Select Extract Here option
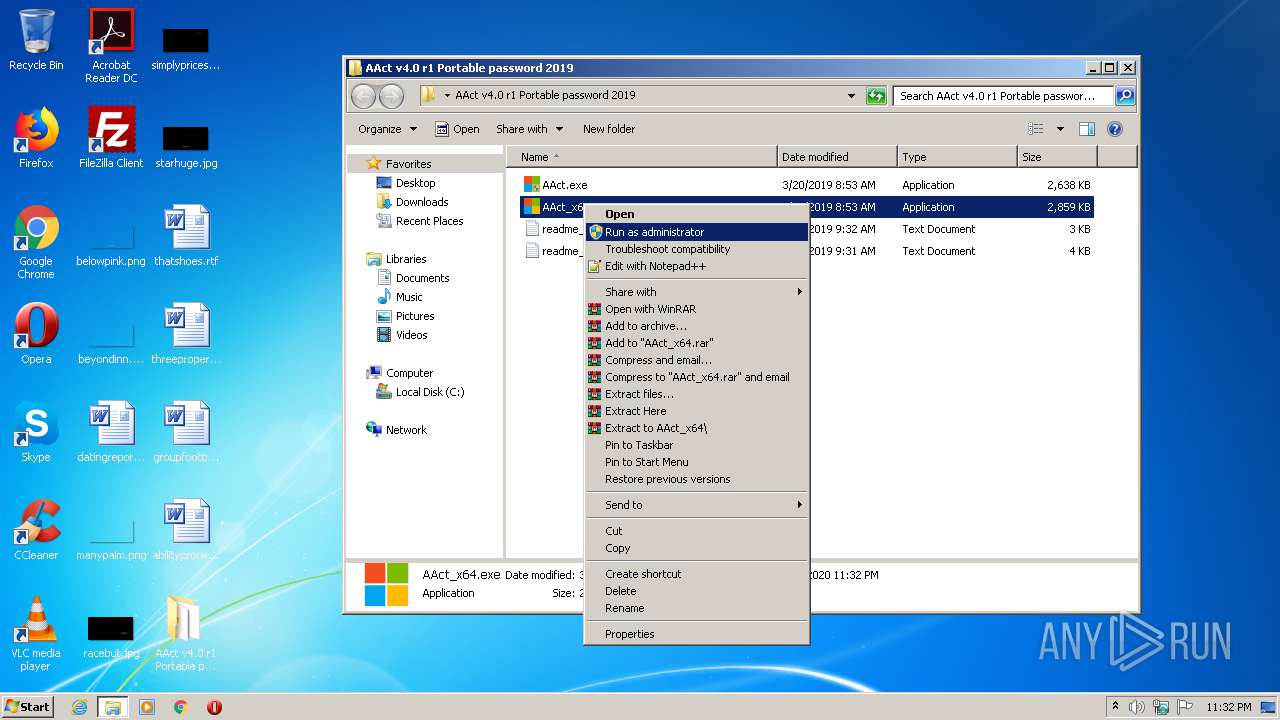The image size is (1280, 720). [x=697, y=411]
